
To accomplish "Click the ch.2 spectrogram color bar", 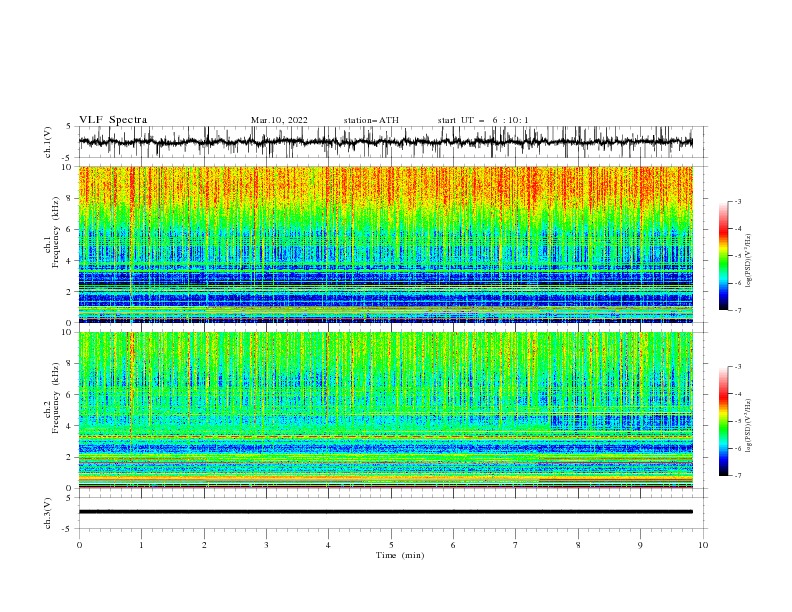I will click(723, 421).
